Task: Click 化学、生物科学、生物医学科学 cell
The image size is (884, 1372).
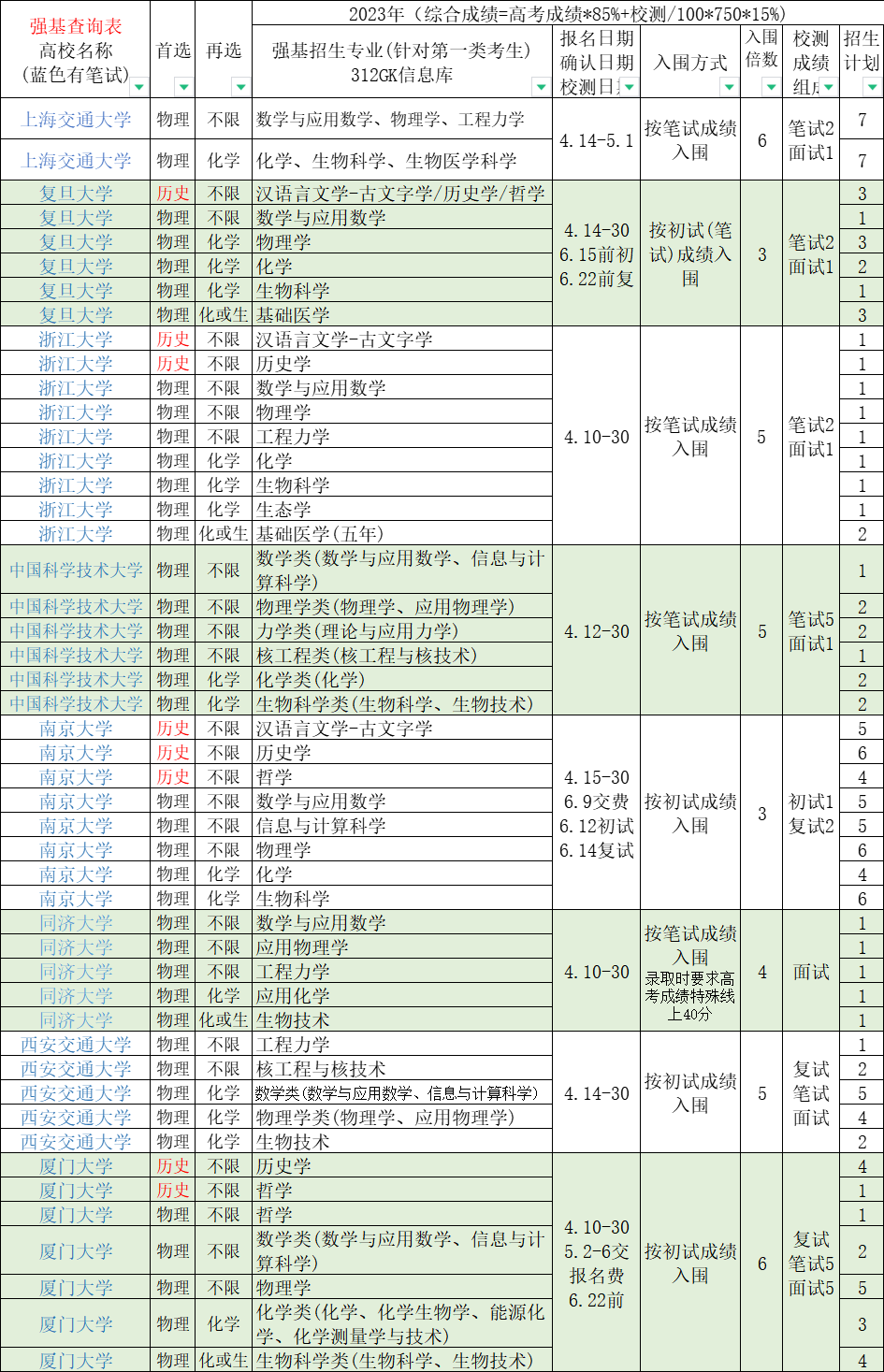Action: click(402, 160)
